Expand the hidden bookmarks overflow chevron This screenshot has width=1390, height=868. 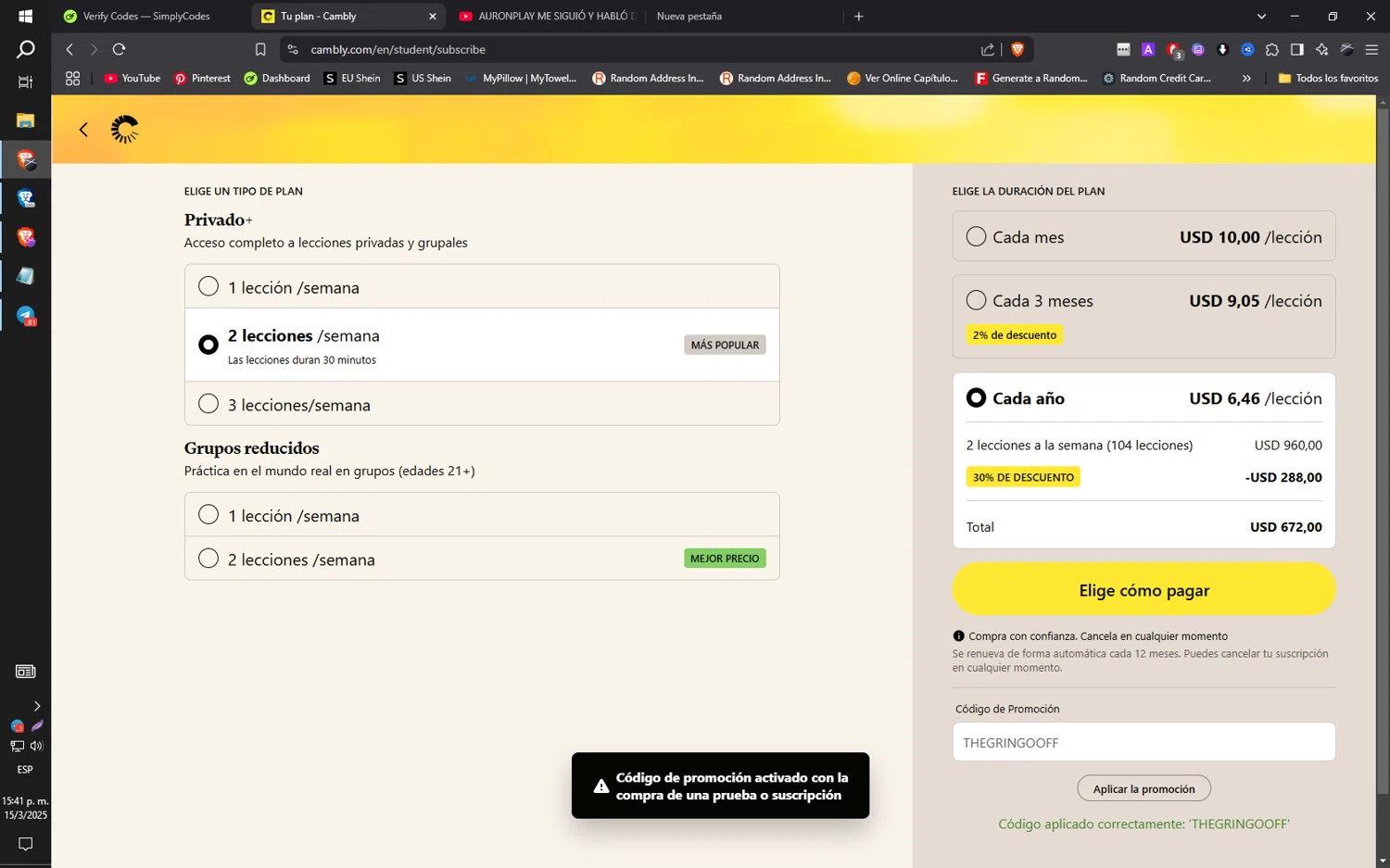(1246, 79)
